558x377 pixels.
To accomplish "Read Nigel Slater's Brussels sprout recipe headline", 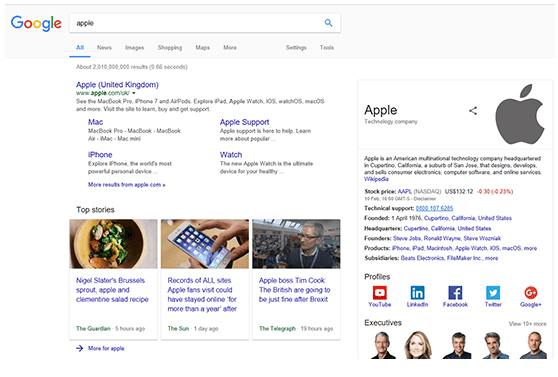I will coord(112,290).
